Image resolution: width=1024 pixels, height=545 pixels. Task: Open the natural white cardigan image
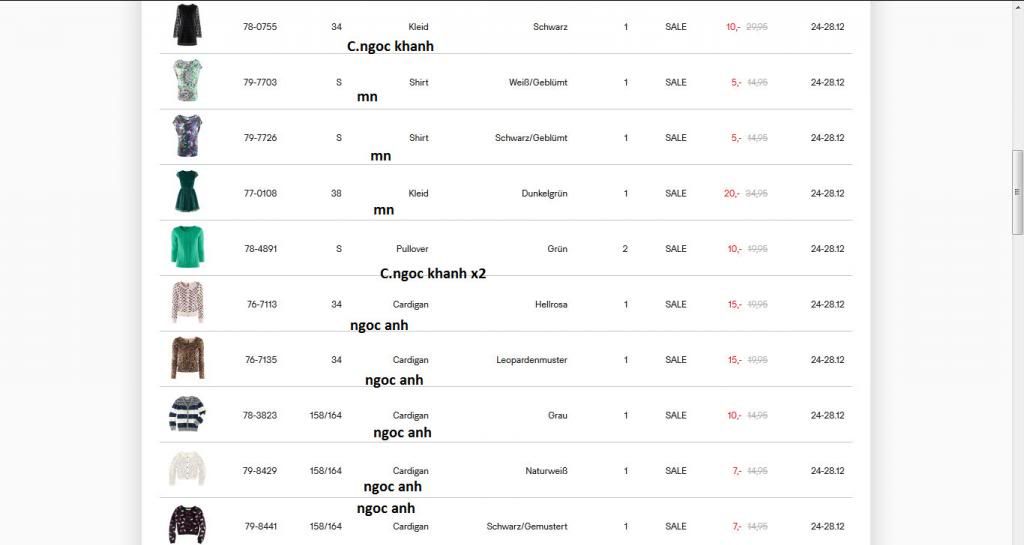point(187,469)
